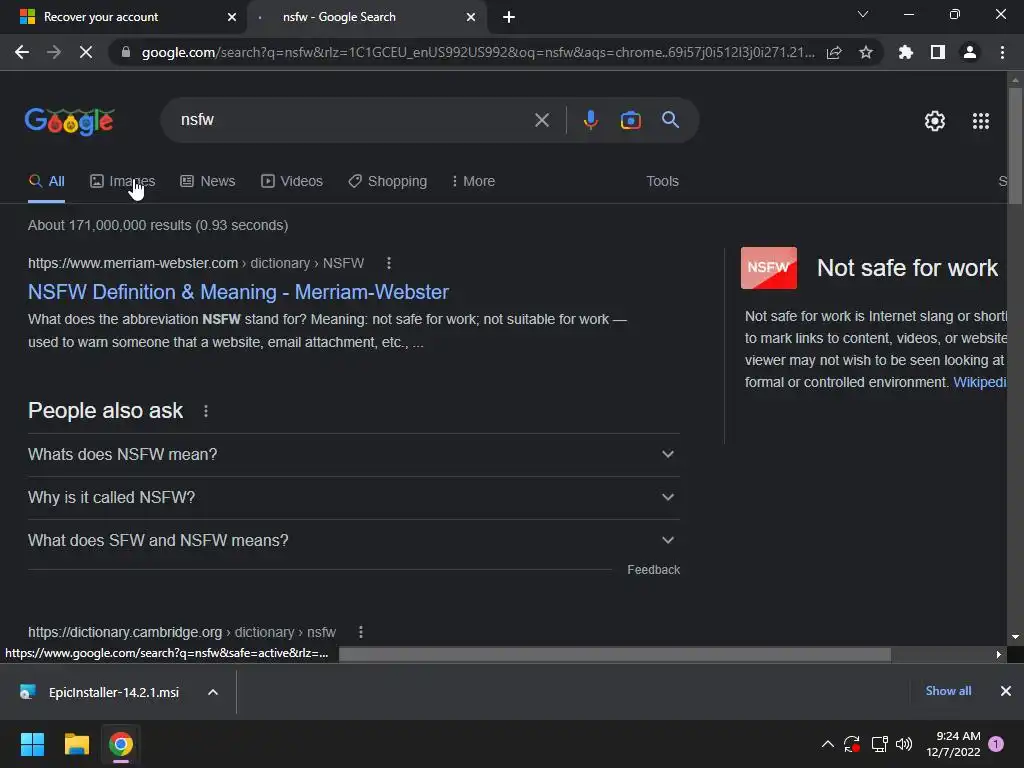Open the Wikipedia link in the knowledge panel
Screen dimensions: 1024x768
point(980,382)
